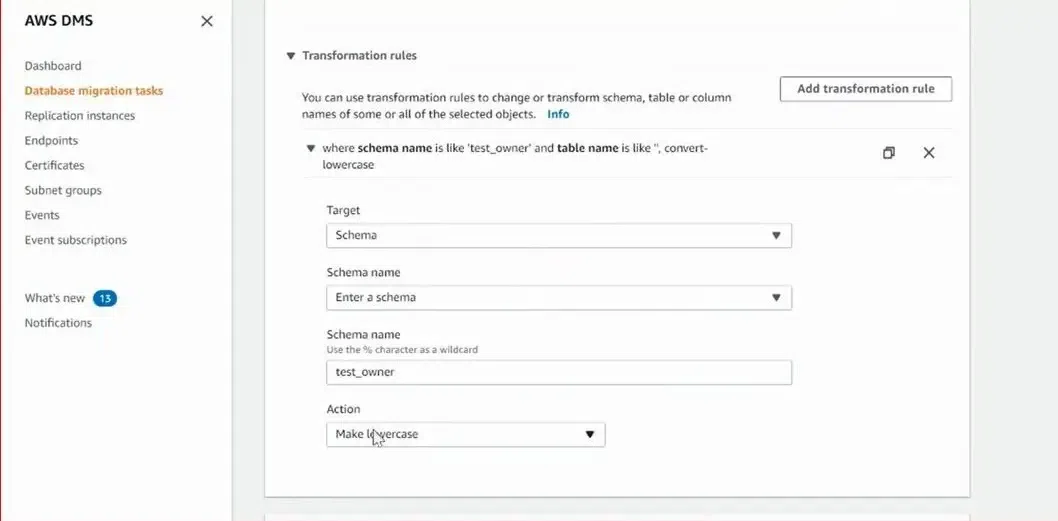Viewport: 1058px width, 521px height.
Task: Remove the transformation rule with X icon
Action: click(x=929, y=153)
